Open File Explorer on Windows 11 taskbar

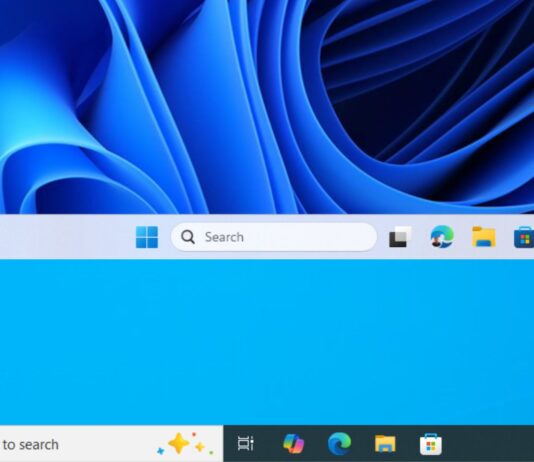(484, 237)
